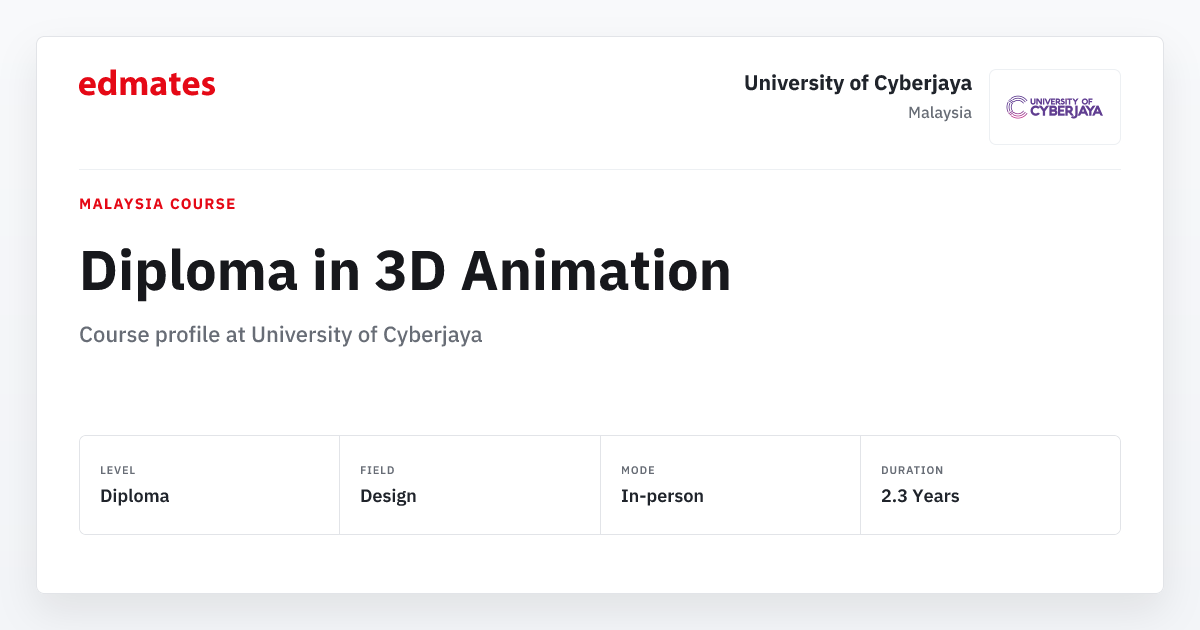
Task: Select the Design field value
Action: (388, 496)
